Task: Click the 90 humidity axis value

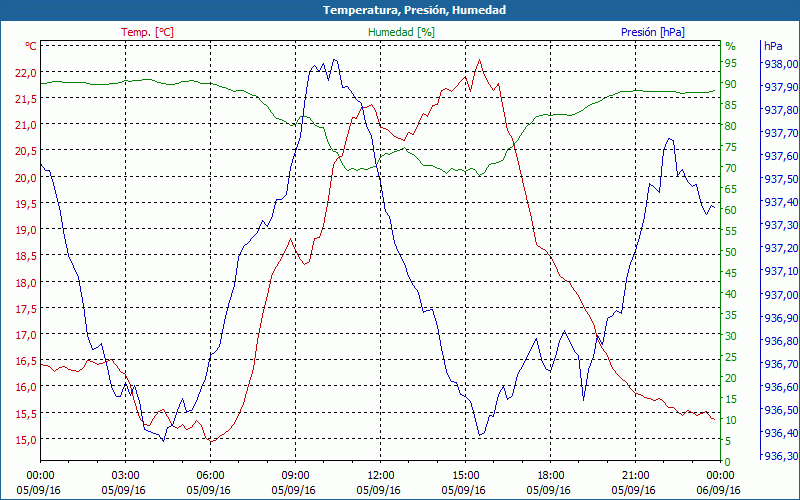Action: pyautogui.click(x=731, y=84)
